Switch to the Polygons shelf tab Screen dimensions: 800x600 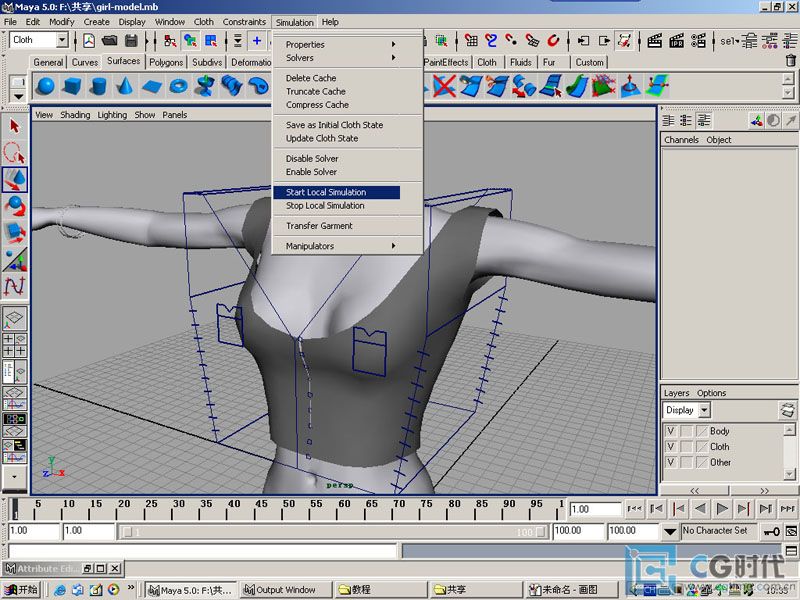coord(166,62)
